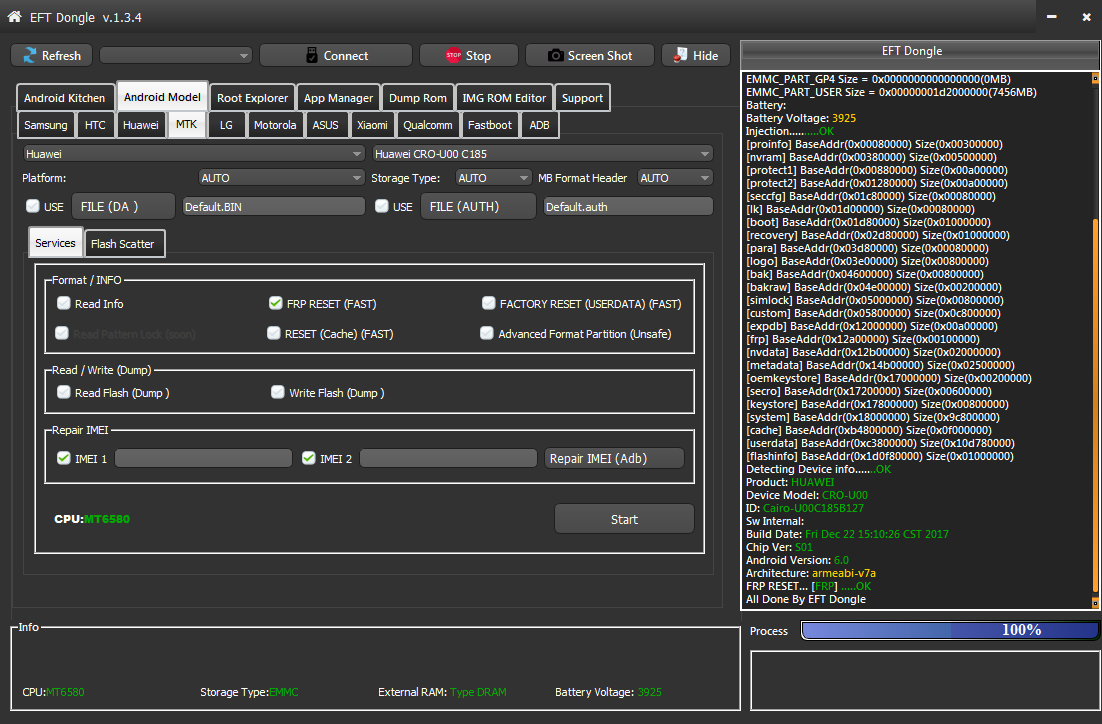Select the Qualcomm tab
The width and height of the screenshot is (1102, 724).
(427, 125)
